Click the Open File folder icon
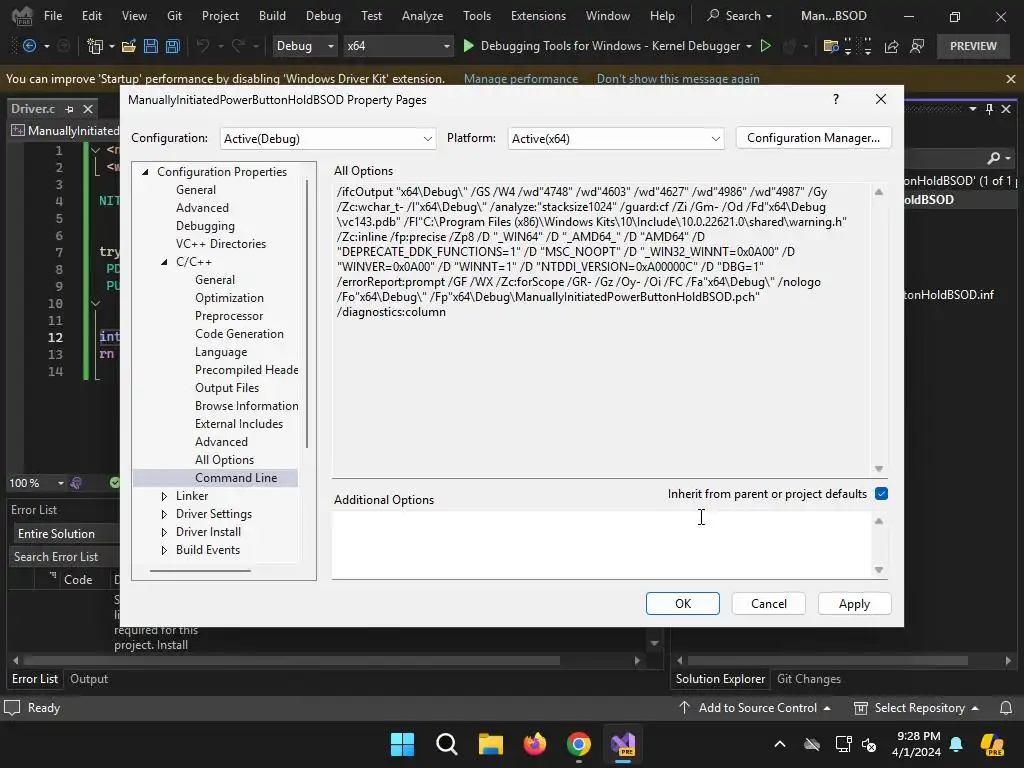The image size is (1024, 768). click(x=129, y=46)
